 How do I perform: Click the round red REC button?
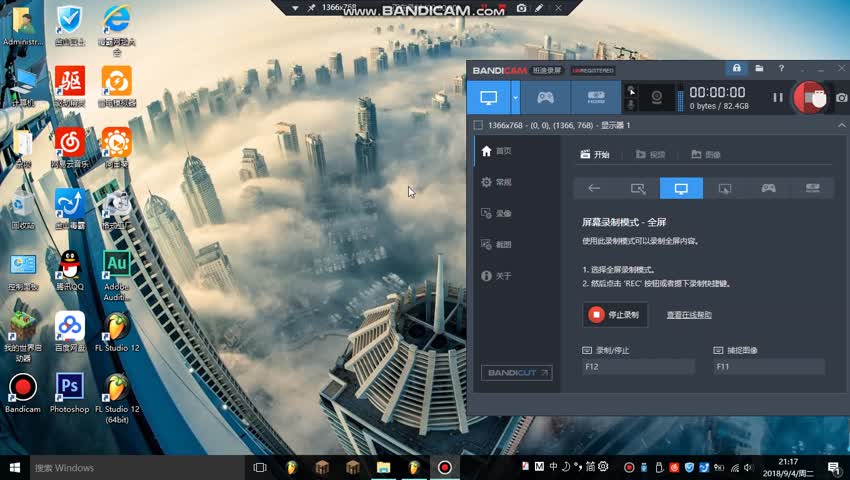click(809, 98)
